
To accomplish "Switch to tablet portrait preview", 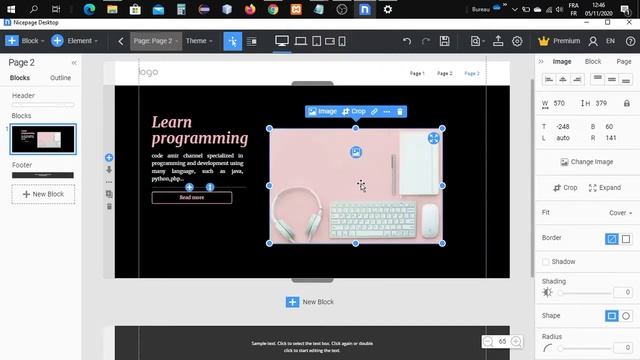I will 316,41.
